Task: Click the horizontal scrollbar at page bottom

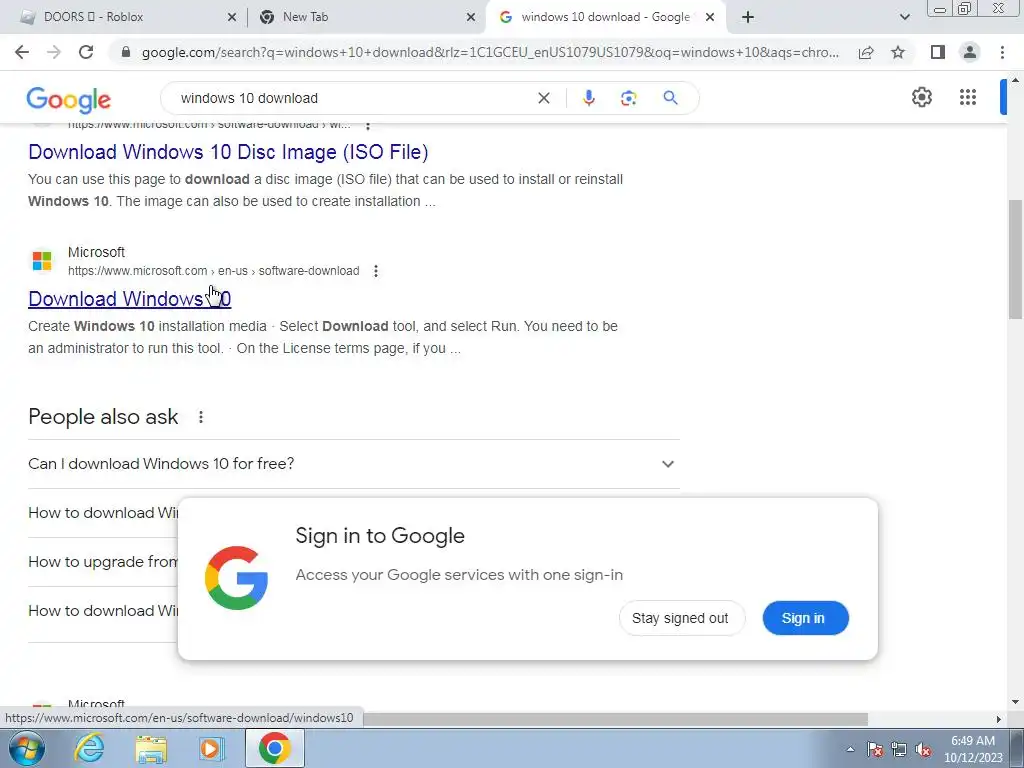Action: coord(616,719)
